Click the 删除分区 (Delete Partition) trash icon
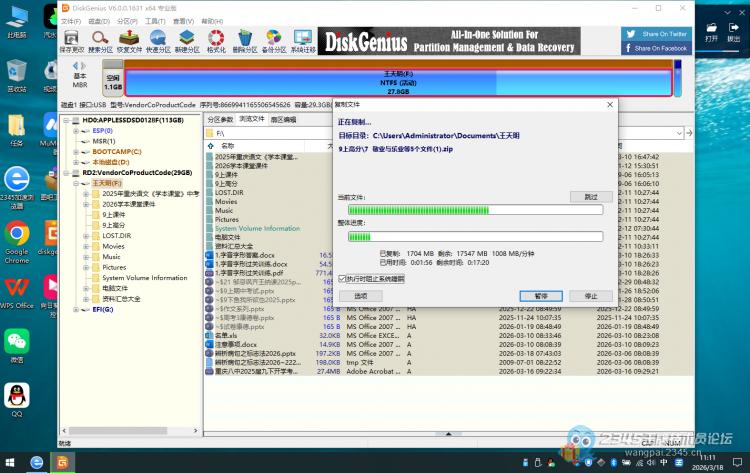 (x=244, y=39)
